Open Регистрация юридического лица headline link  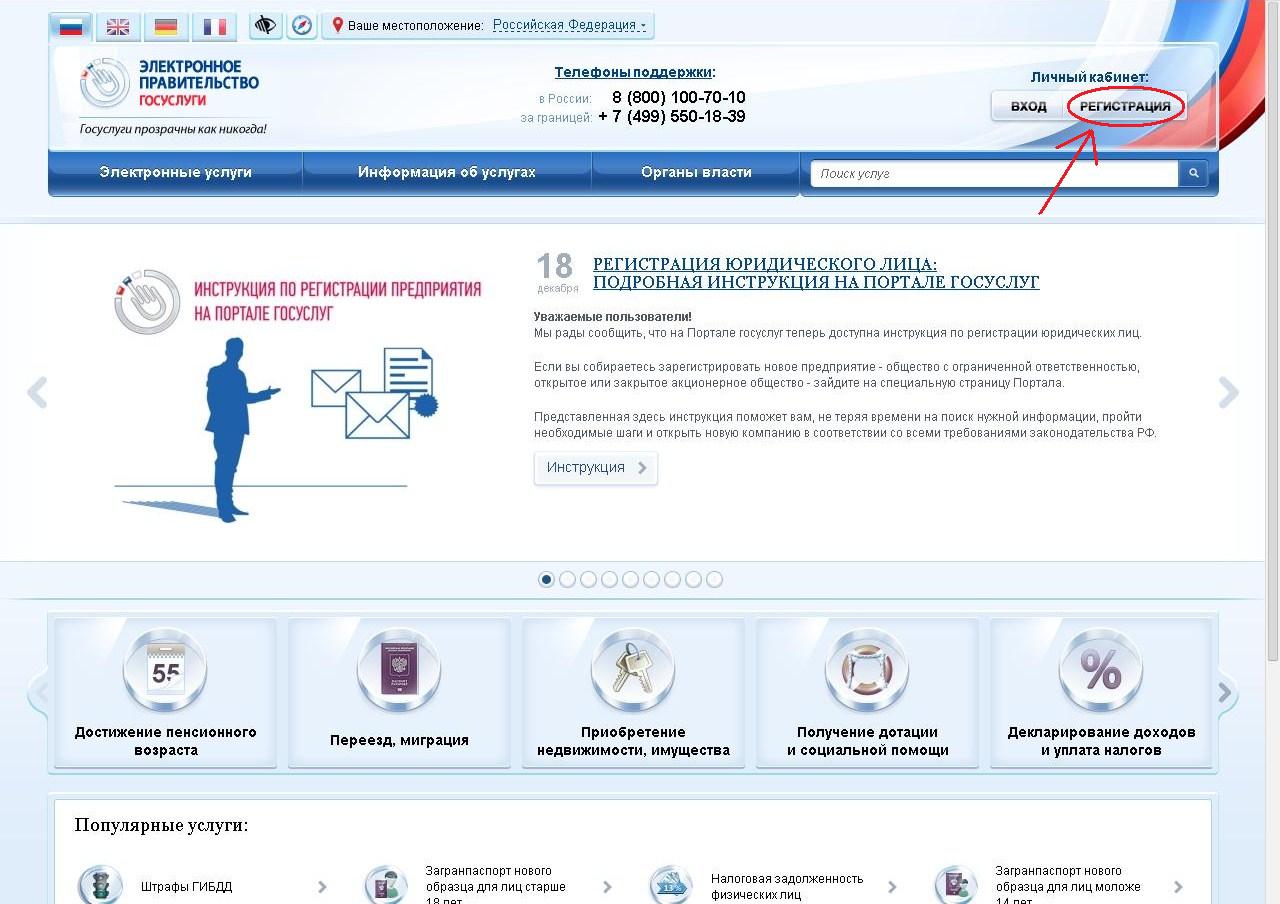click(816, 273)
